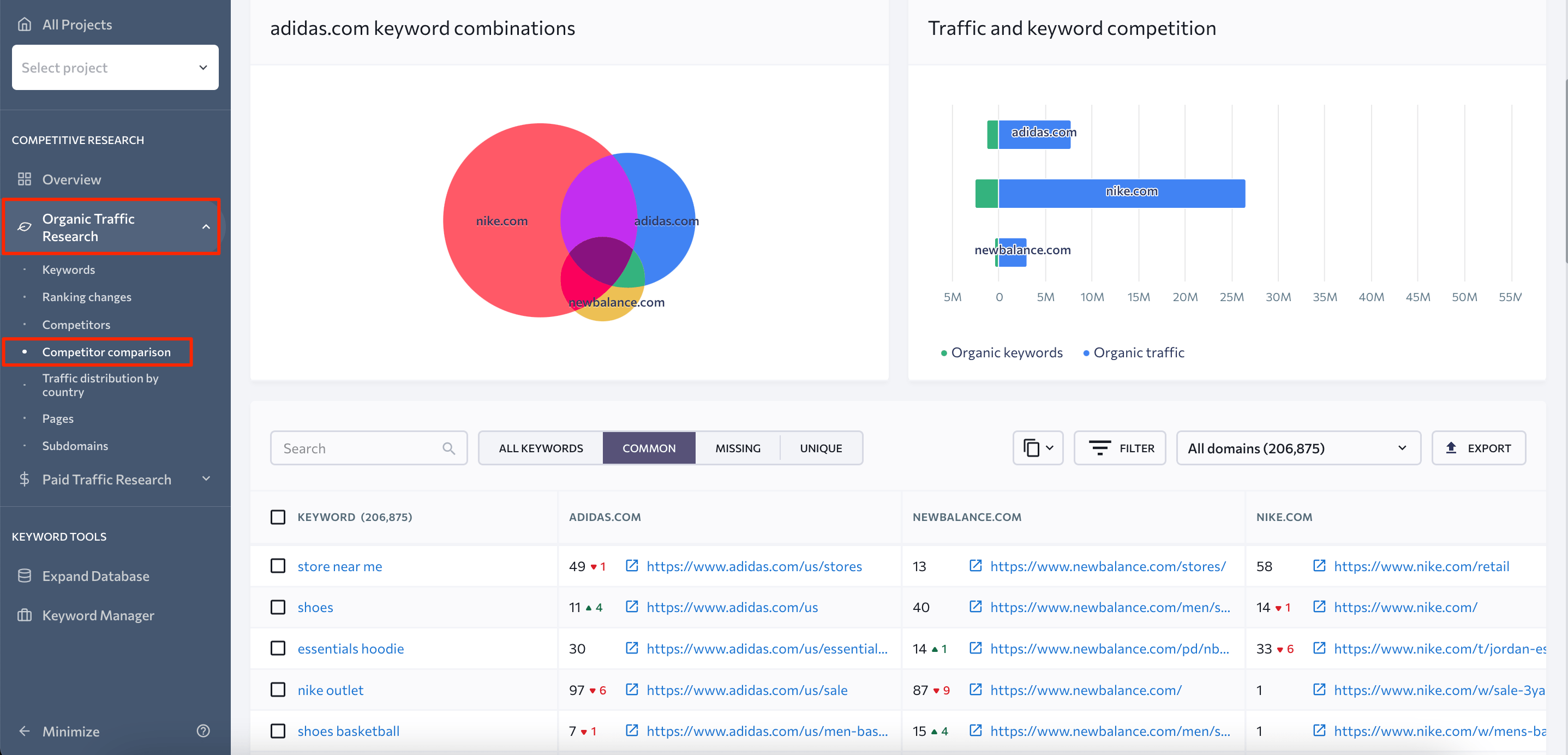Image resolution: width=1568 pixels, height=755 pixels.
Task: Click the EXPORT button
Action: [x=1479, y=448]
